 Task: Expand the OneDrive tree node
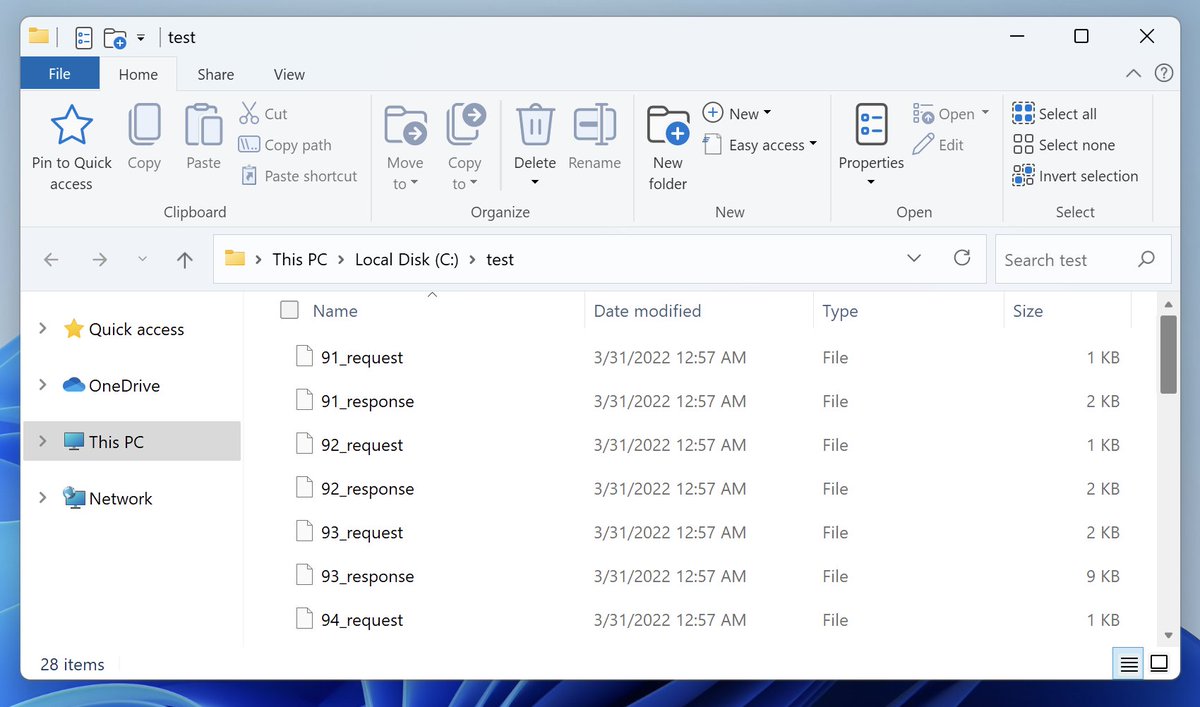click(x=42, y=385)
